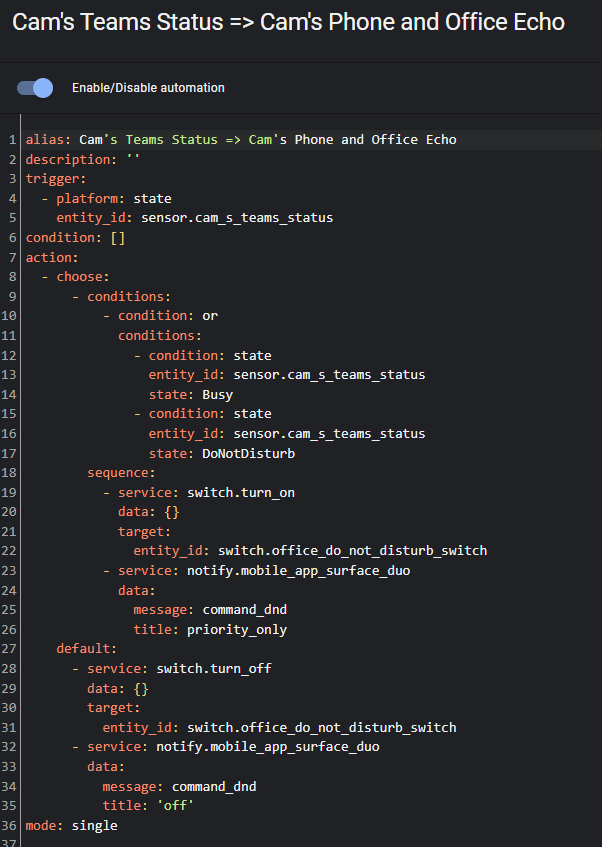Toggle the Enable/Disable automation switch
602x847 pixels.
35,88
